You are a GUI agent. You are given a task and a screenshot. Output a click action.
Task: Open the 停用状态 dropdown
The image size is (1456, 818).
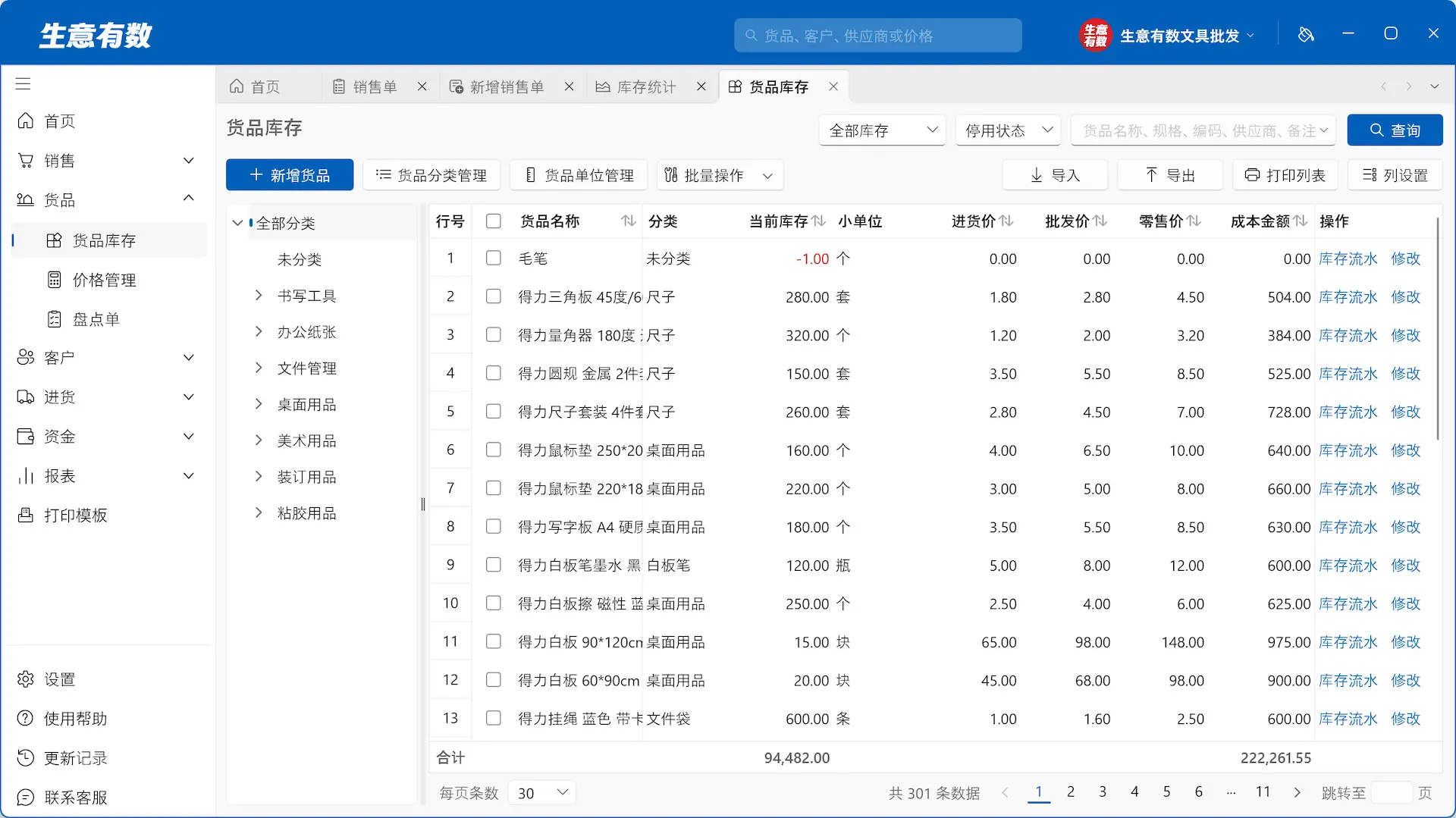pyautogui.click(x=1008, y=130)
